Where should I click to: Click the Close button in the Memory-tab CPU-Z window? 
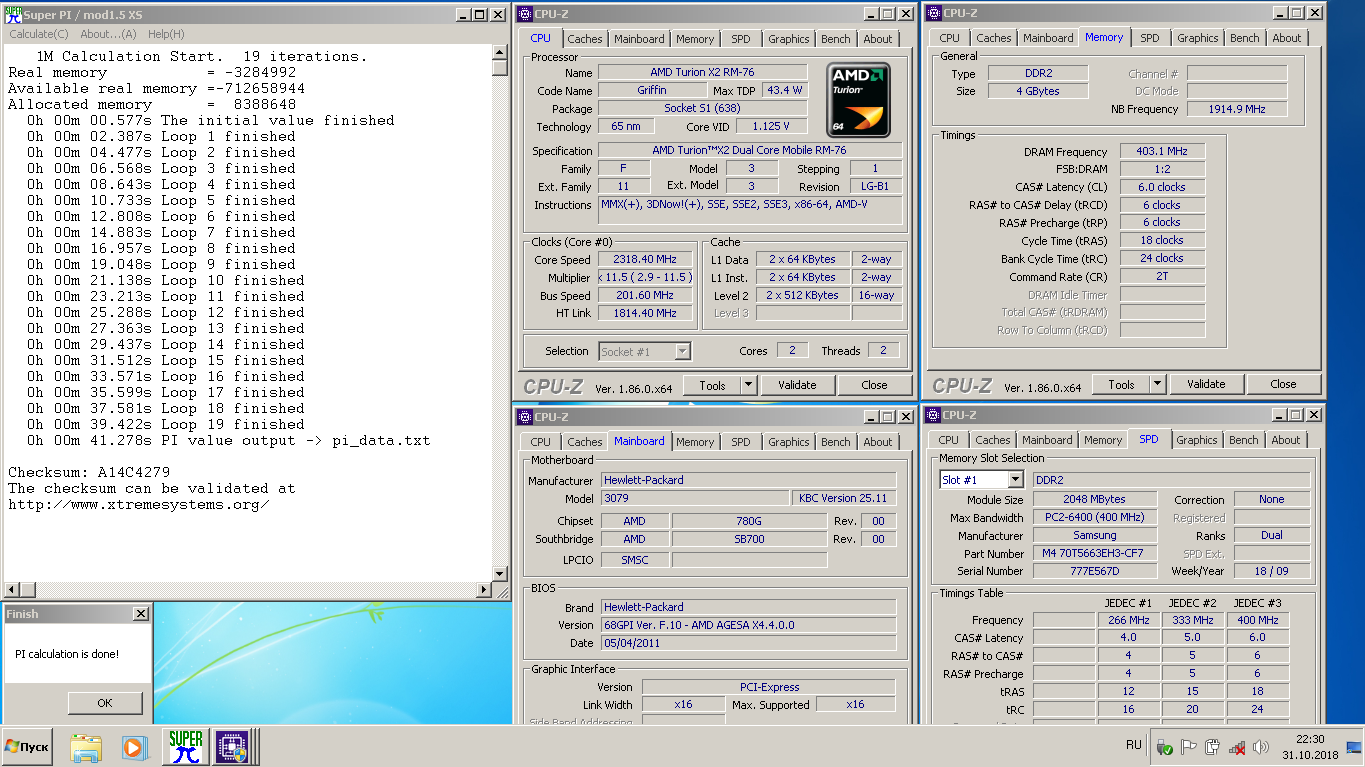tap(1283, 384)
